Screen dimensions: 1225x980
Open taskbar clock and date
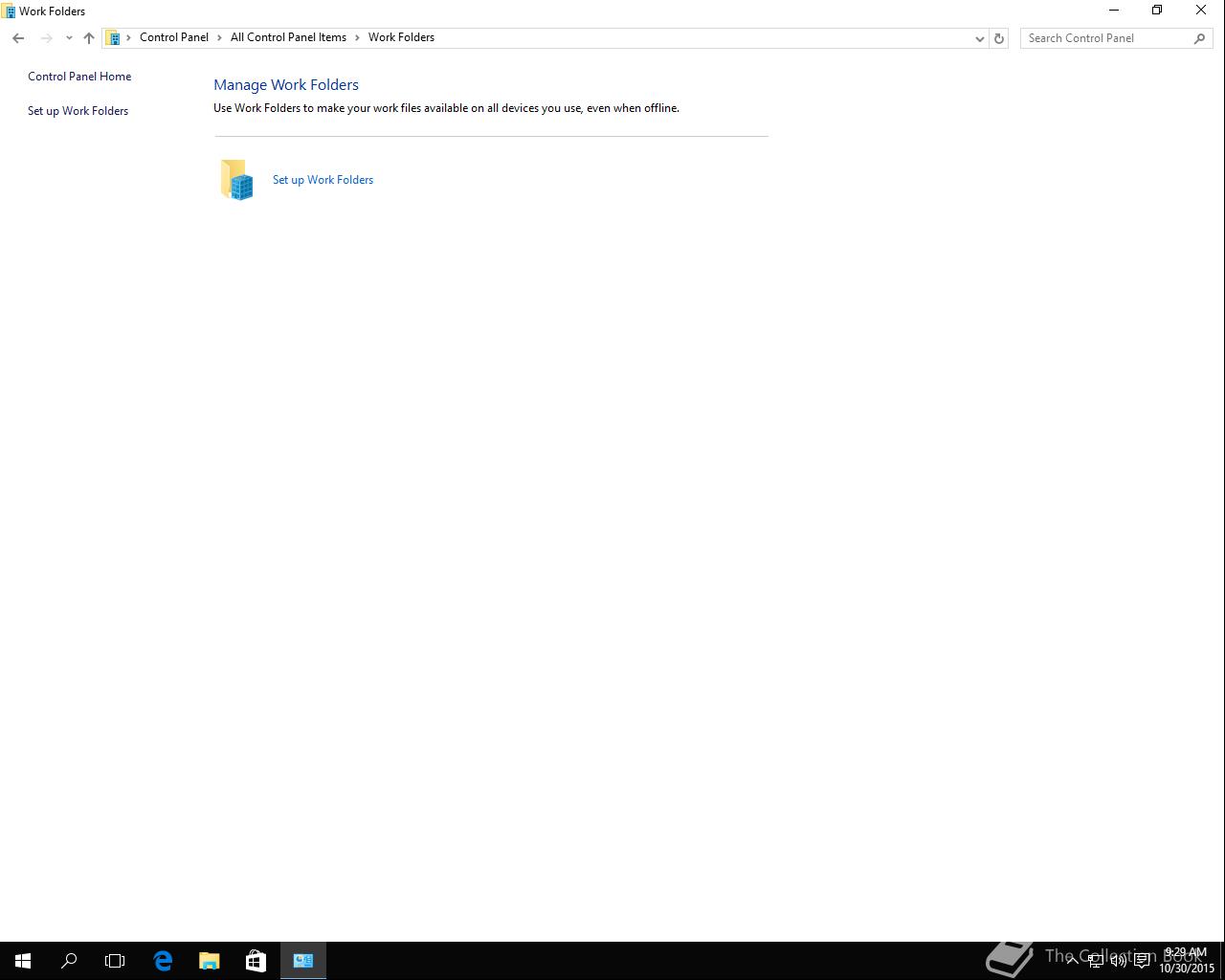pos(1187,961)
